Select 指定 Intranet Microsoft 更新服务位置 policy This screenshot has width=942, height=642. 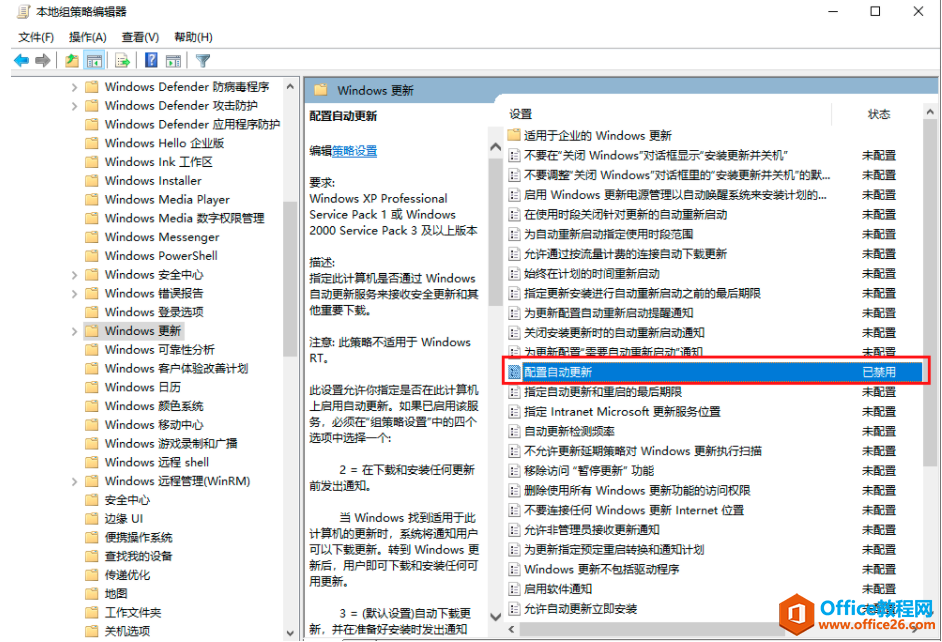coord(622,412)
